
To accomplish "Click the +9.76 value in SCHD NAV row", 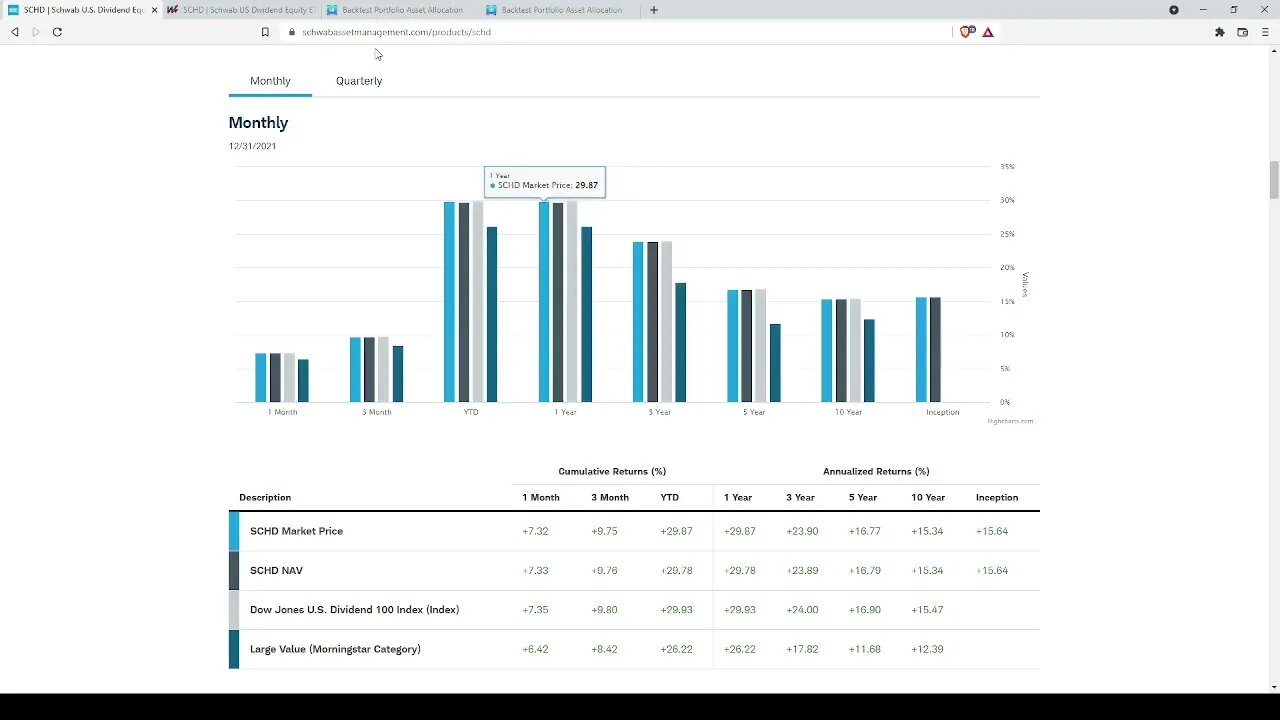I will [x=605, y=570].
